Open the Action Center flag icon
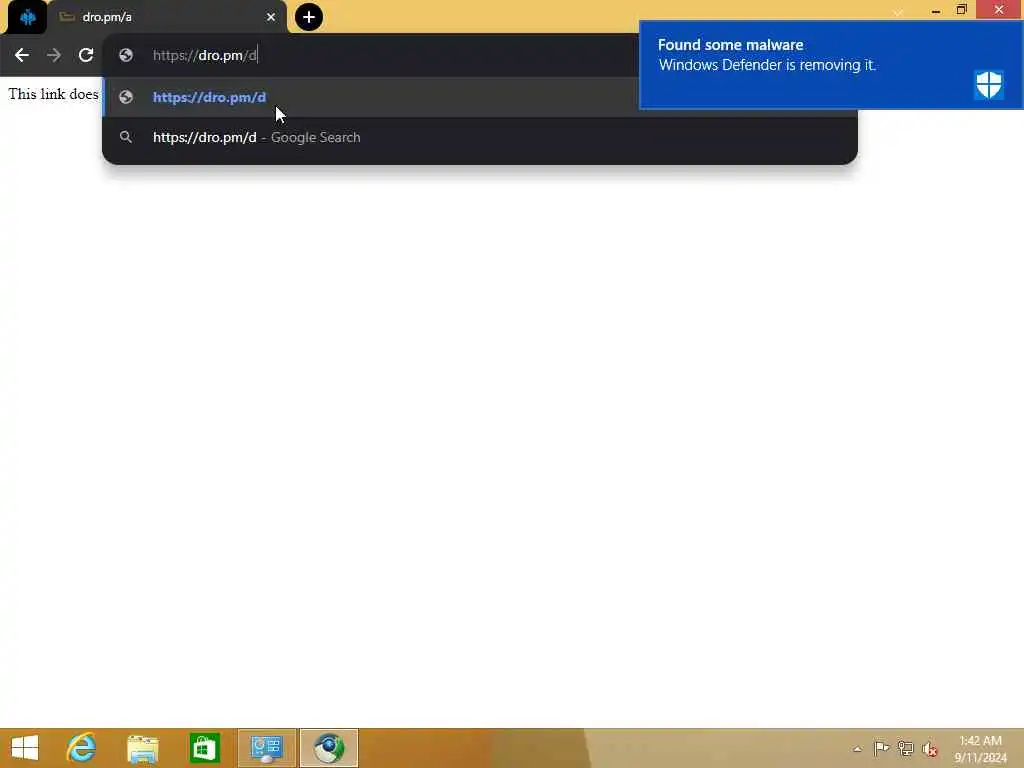This screenshot has width=1024, height=768. pyautogui.click(x=881, y=748)
